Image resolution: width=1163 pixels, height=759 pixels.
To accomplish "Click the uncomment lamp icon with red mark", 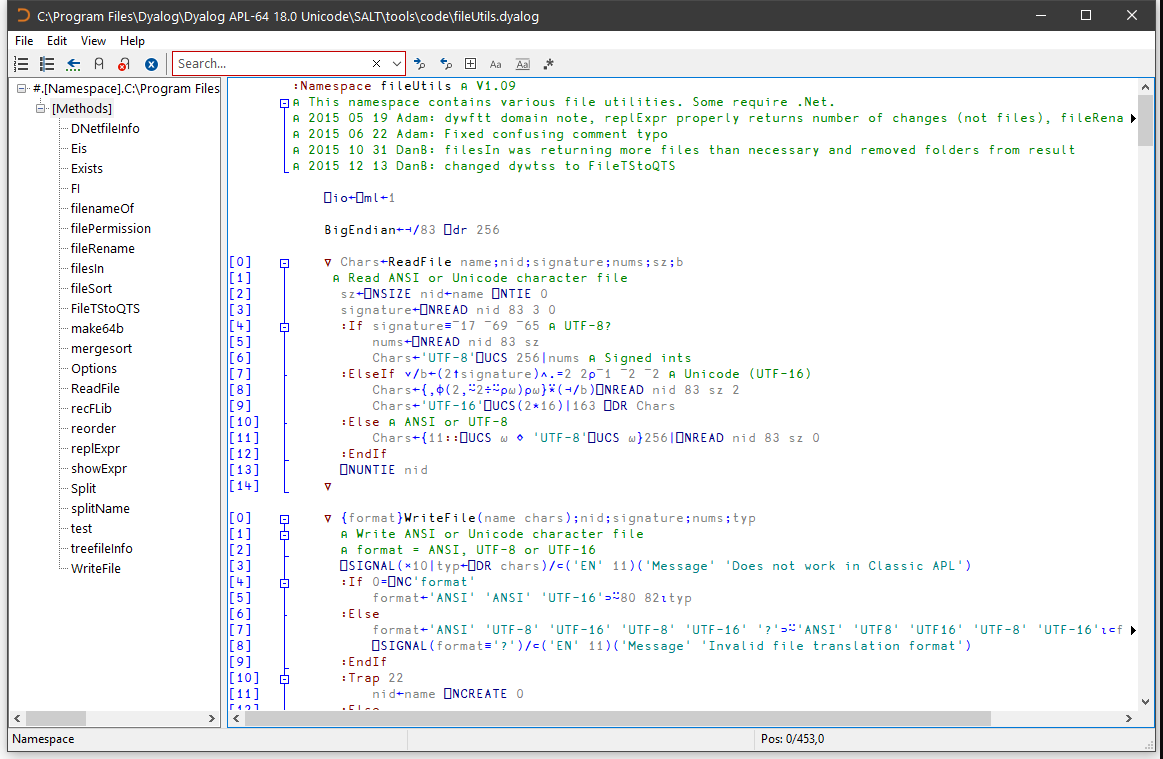I will (x=124, y=64).
